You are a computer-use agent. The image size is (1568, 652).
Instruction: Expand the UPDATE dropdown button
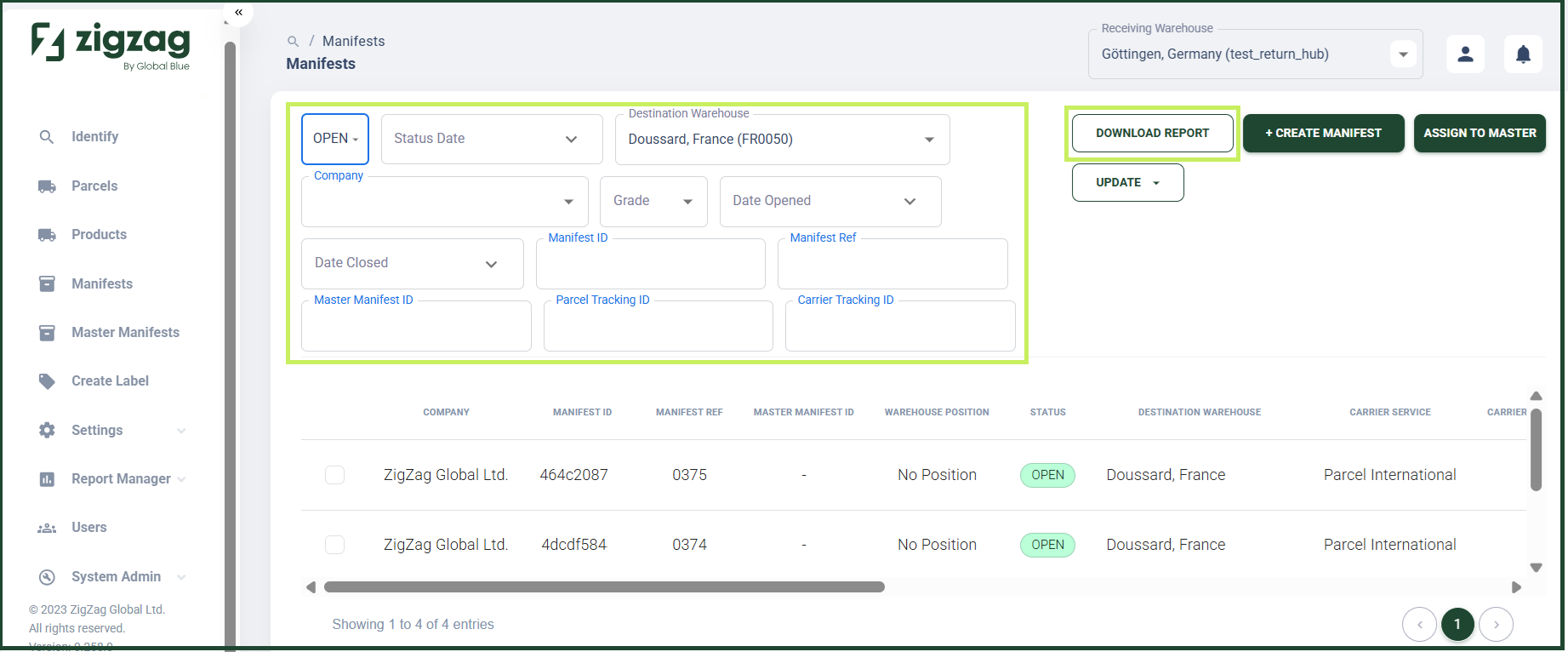(x=1127, y=183)
